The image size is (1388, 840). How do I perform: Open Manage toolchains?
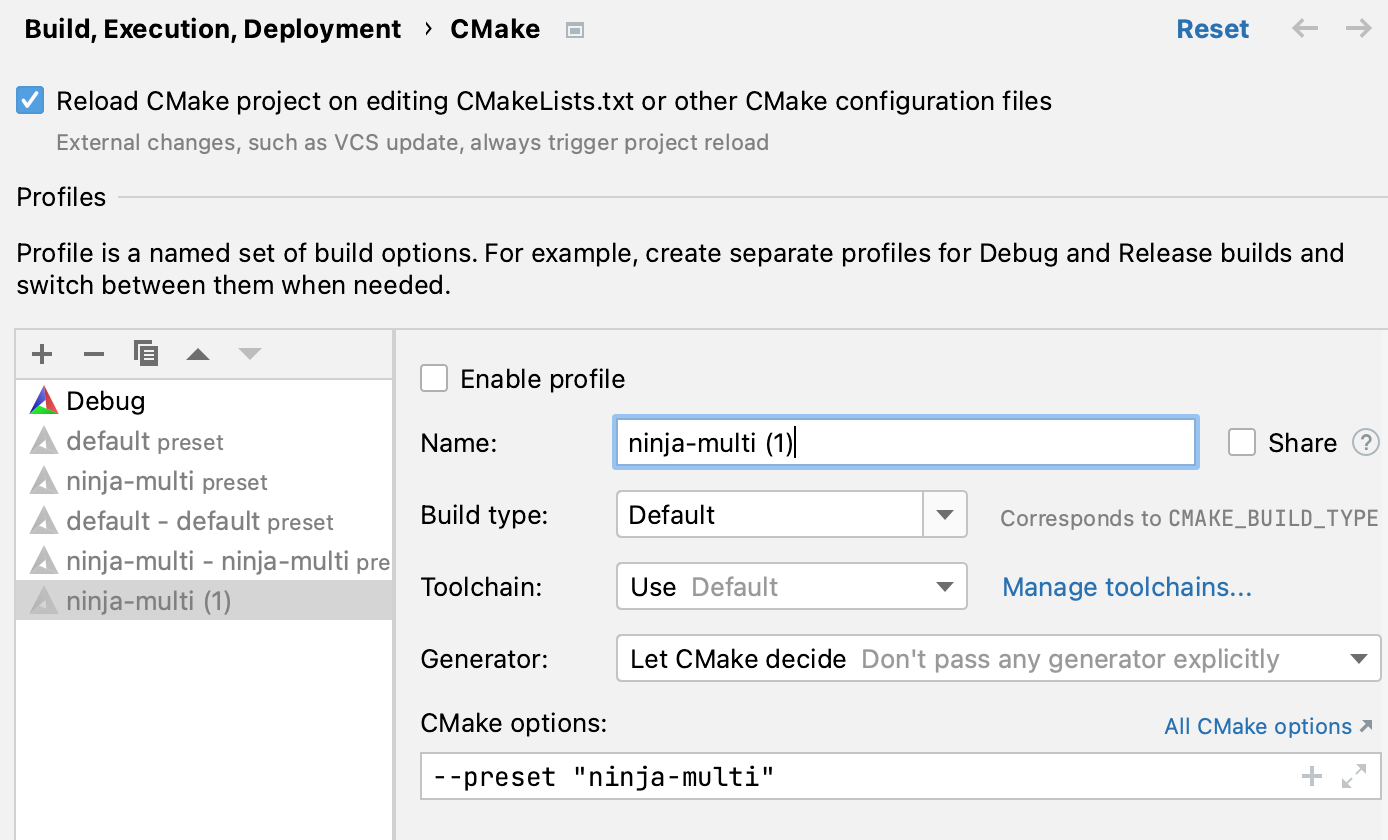coord(1126,587)
